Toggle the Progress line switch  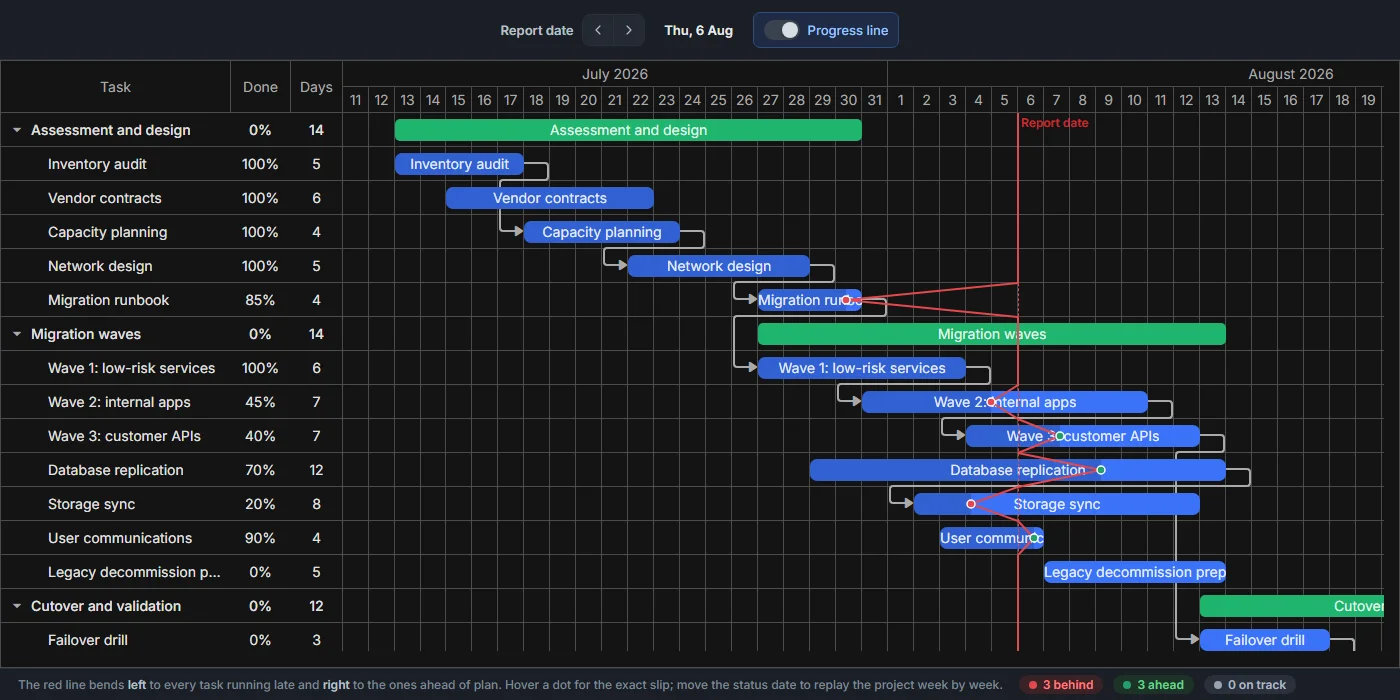tap(782, 30)
